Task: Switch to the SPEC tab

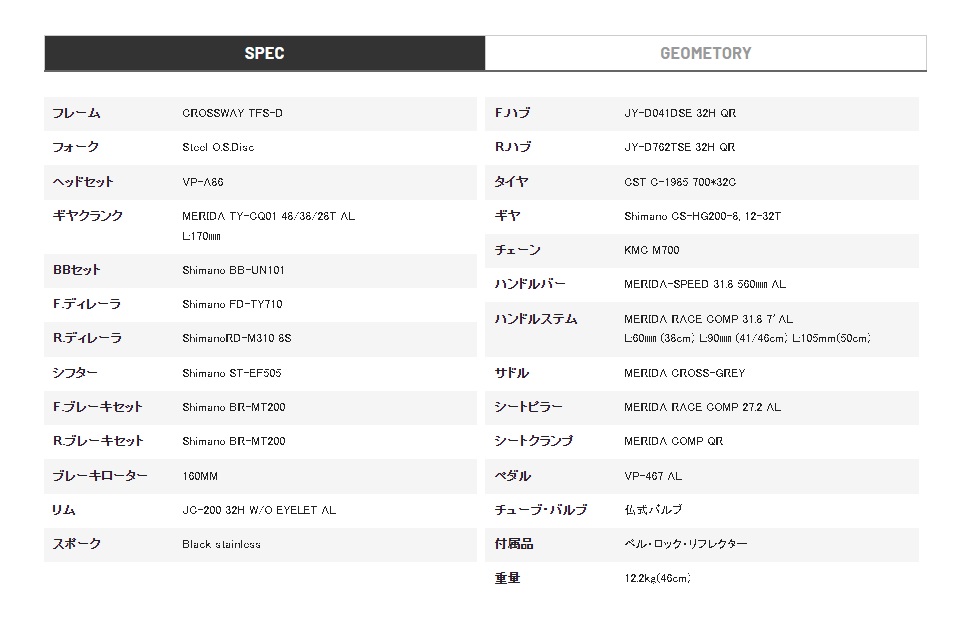Action: (x=264, y=53)
